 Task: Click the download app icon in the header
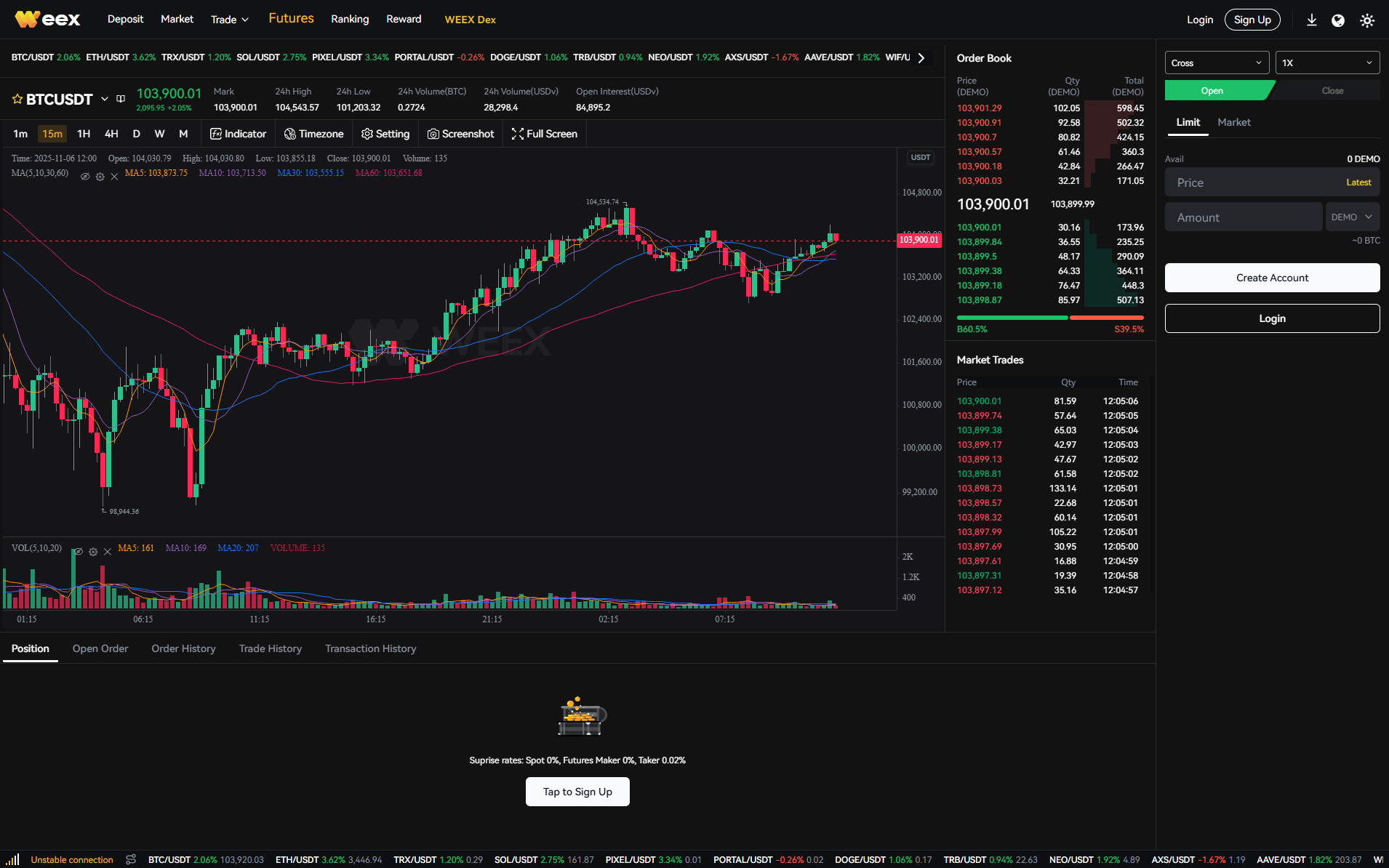[1312, 20]
